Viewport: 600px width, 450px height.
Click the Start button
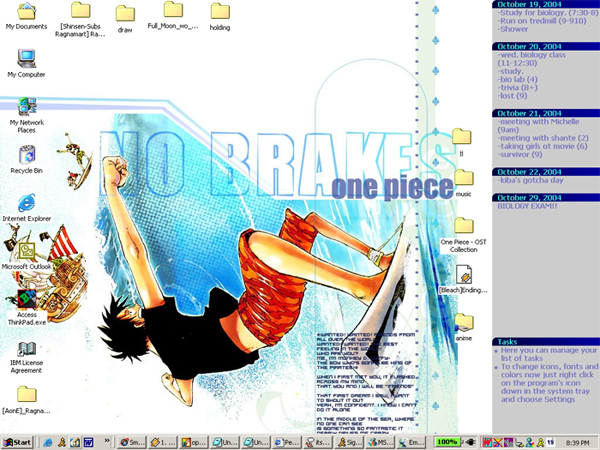click(18, 442)
